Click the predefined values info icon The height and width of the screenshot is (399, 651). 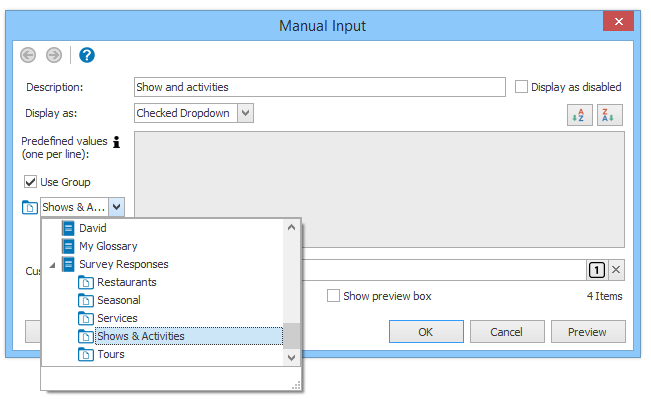[x=117, y=142]
